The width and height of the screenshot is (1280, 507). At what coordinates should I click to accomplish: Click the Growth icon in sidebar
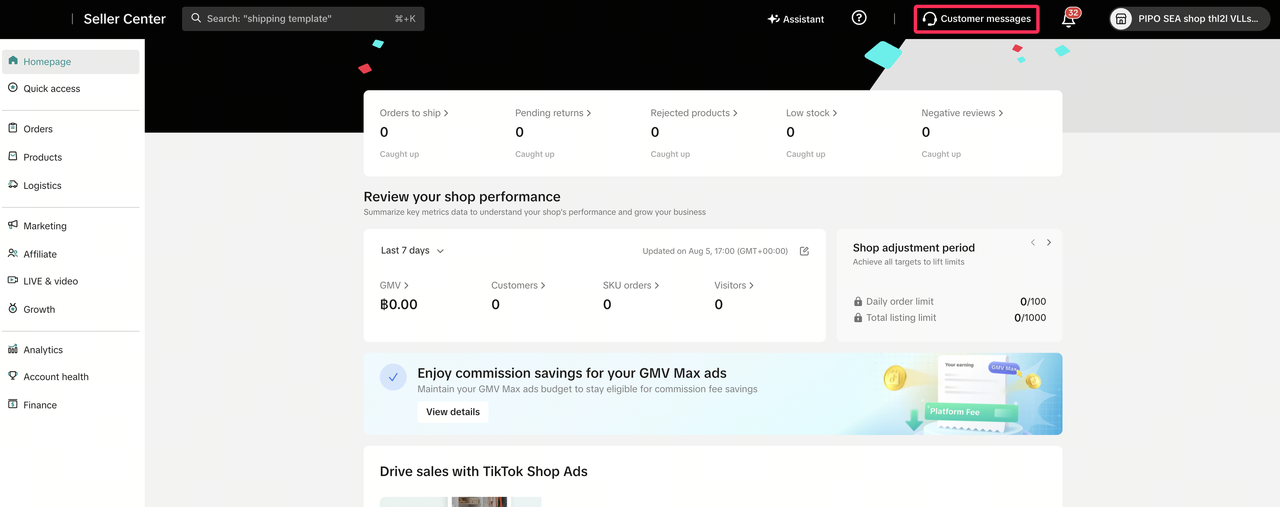coord(13,309)
